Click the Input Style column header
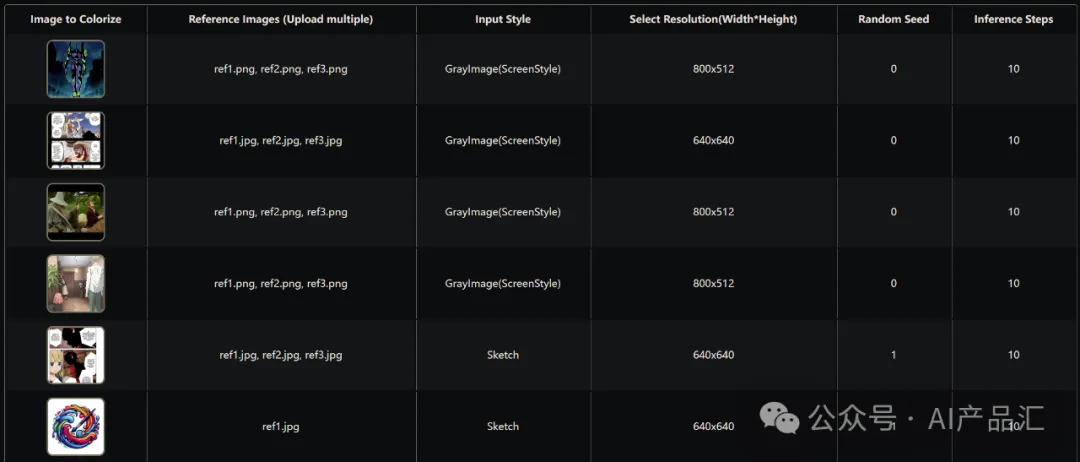 point(503,19)
